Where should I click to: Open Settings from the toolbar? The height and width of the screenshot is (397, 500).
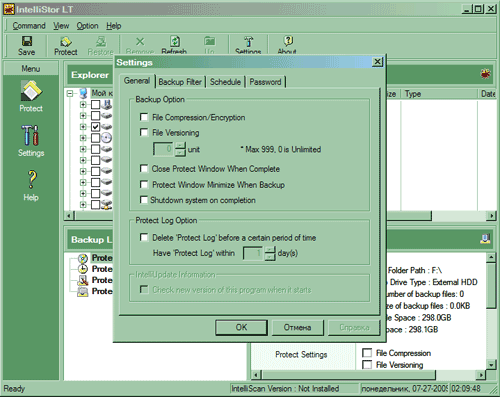pyautogui.click(x=248, y=45)
